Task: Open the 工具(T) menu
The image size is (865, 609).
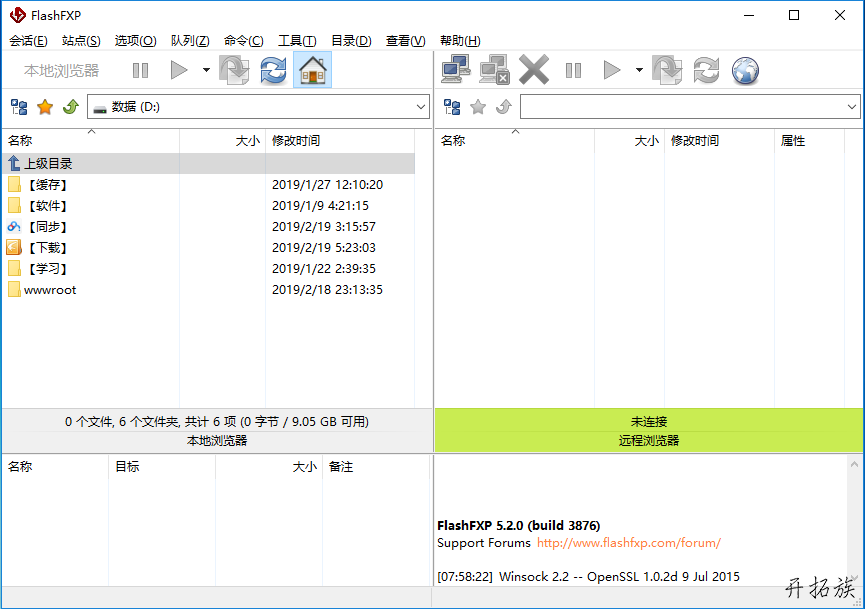Action: click(297, 41)
